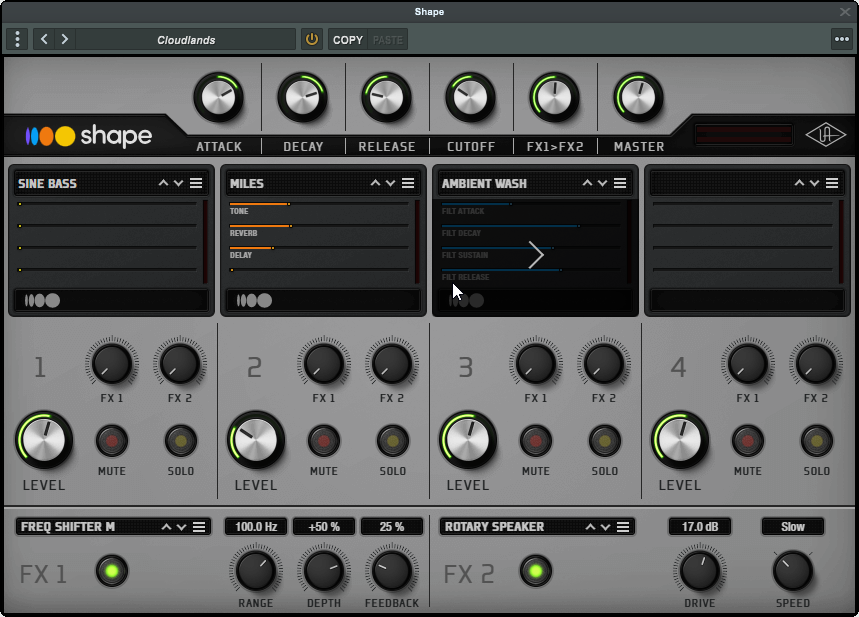
Task: Open the MILES layer hamburger menu
Action: point(408,183)
